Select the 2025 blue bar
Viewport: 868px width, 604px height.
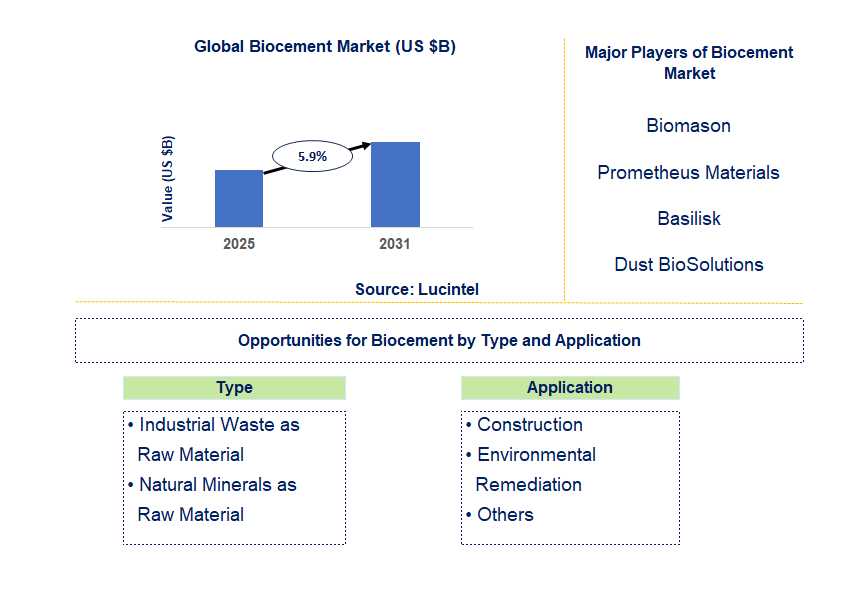239,198
